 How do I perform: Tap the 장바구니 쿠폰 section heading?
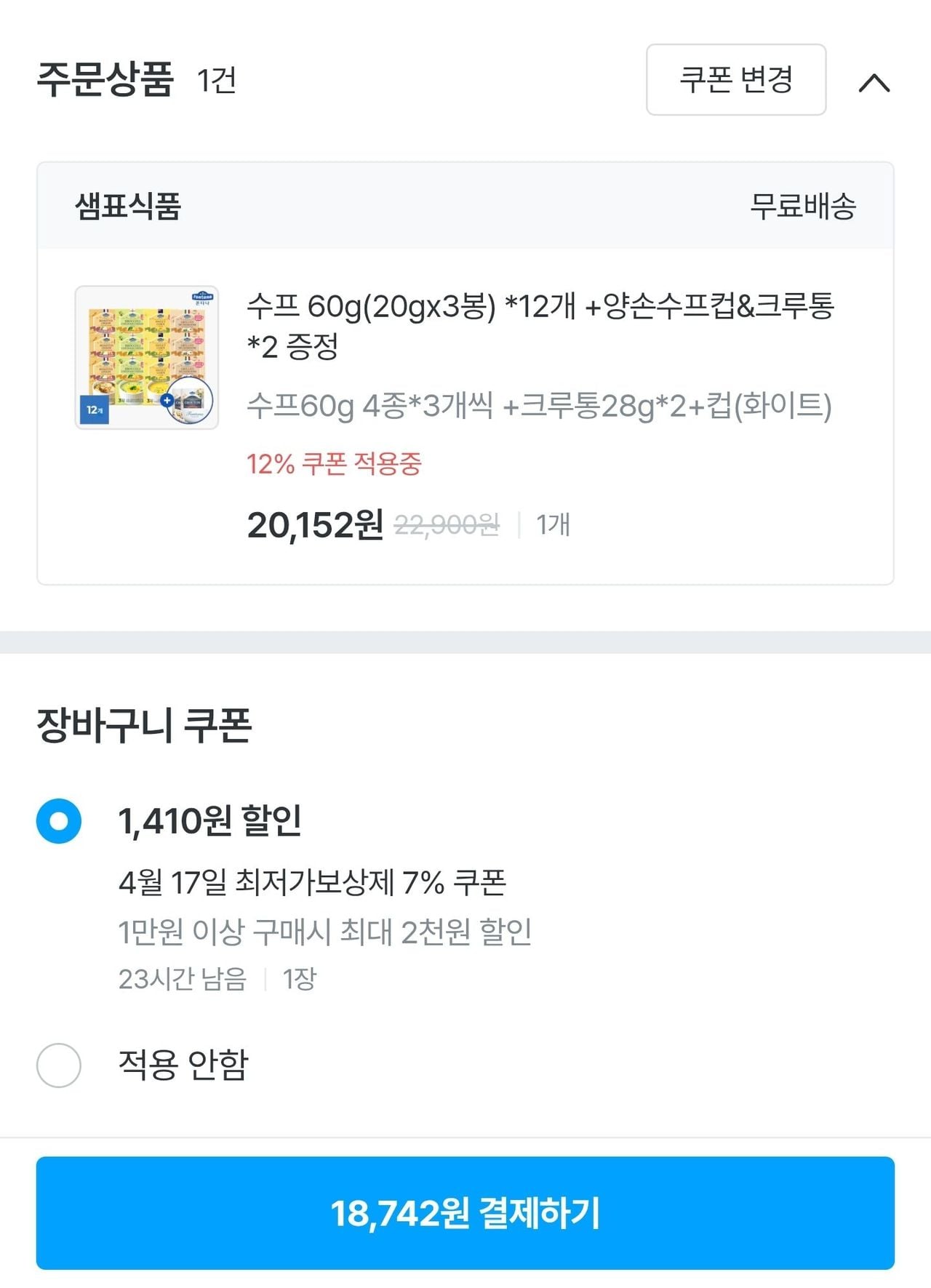point(144,725)
